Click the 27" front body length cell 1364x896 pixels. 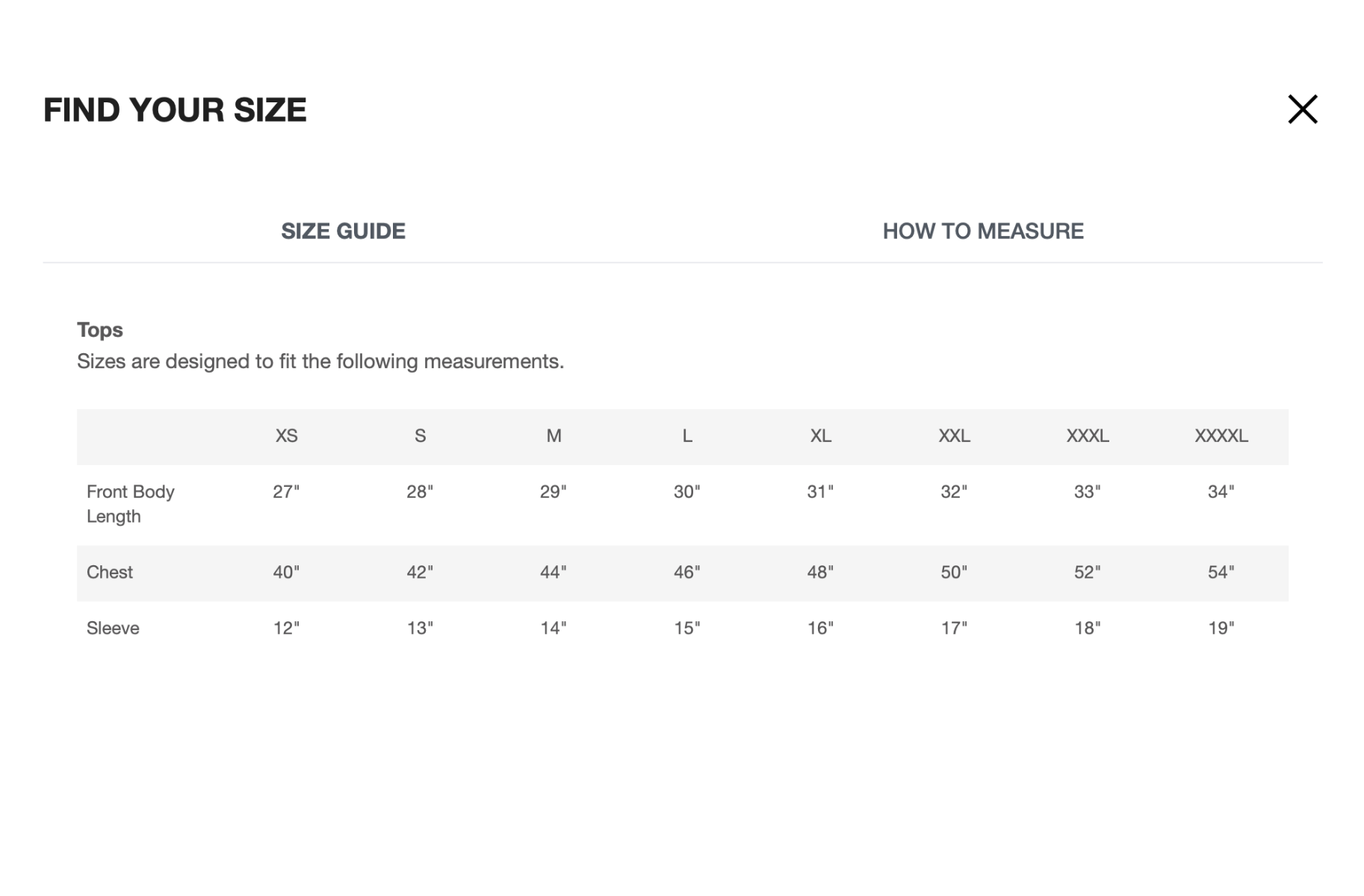[286, 492]
